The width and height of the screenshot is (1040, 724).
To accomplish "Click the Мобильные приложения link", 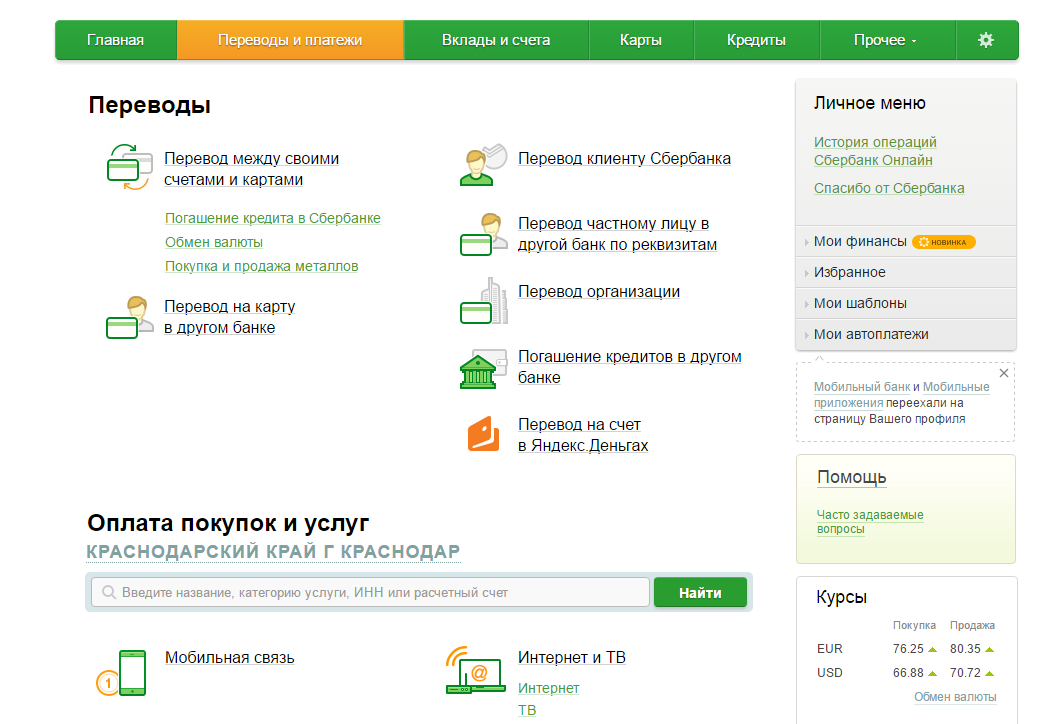I will pos(901,394).
